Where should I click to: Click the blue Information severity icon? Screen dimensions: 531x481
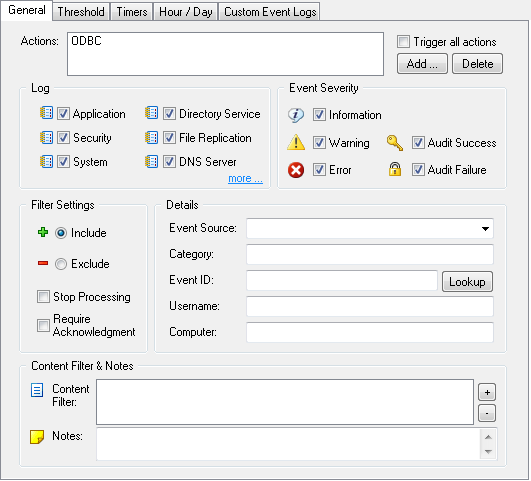296,115
